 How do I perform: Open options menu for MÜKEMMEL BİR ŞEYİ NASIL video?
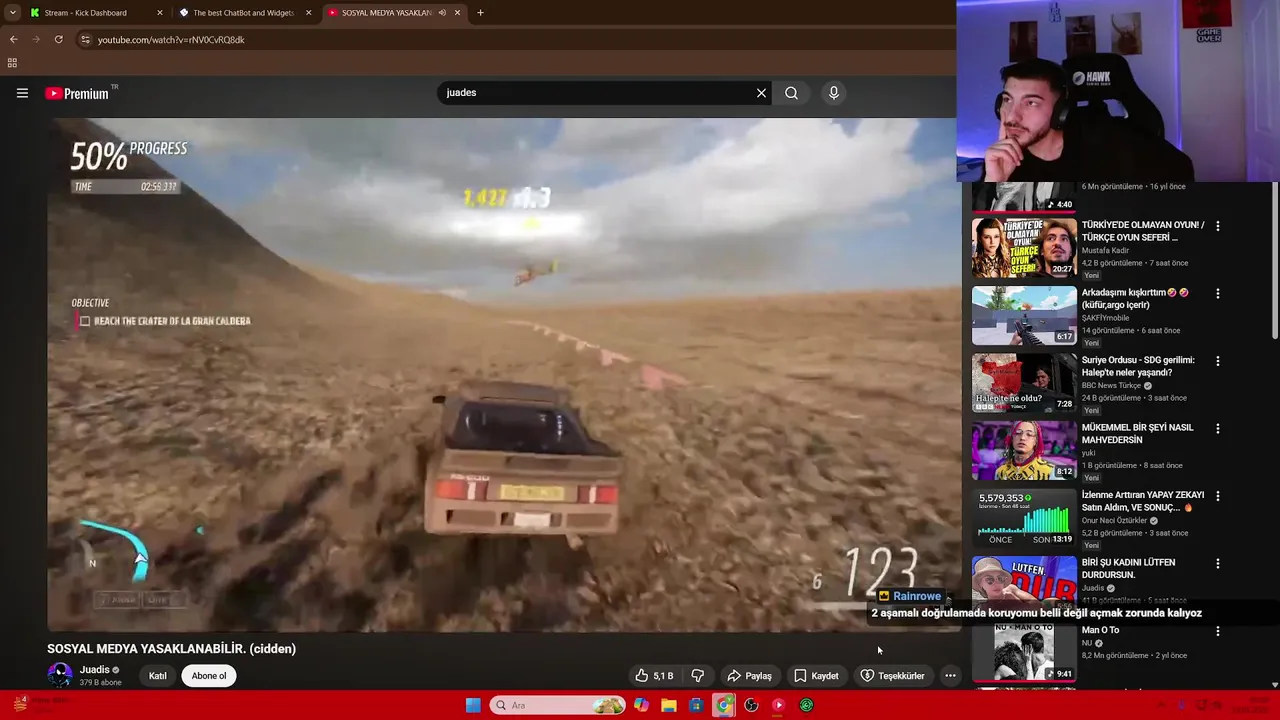1217,429
